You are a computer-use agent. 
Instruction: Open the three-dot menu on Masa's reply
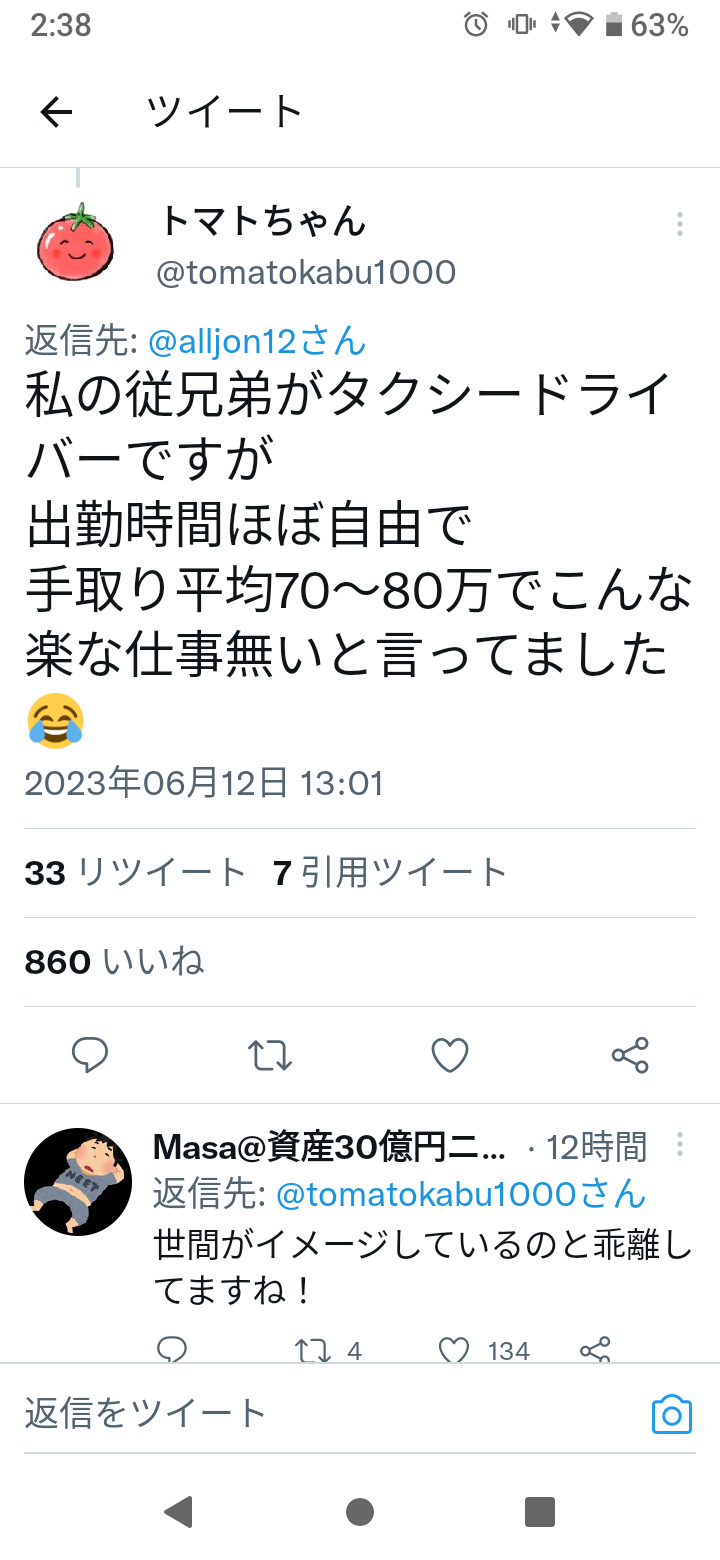tap(680, 1144)
